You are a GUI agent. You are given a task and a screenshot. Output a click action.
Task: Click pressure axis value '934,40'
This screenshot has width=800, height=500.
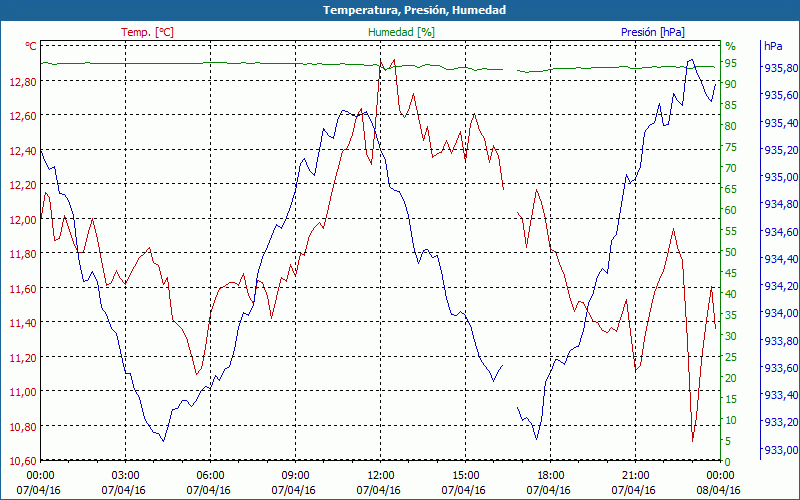tap(781, 259)
